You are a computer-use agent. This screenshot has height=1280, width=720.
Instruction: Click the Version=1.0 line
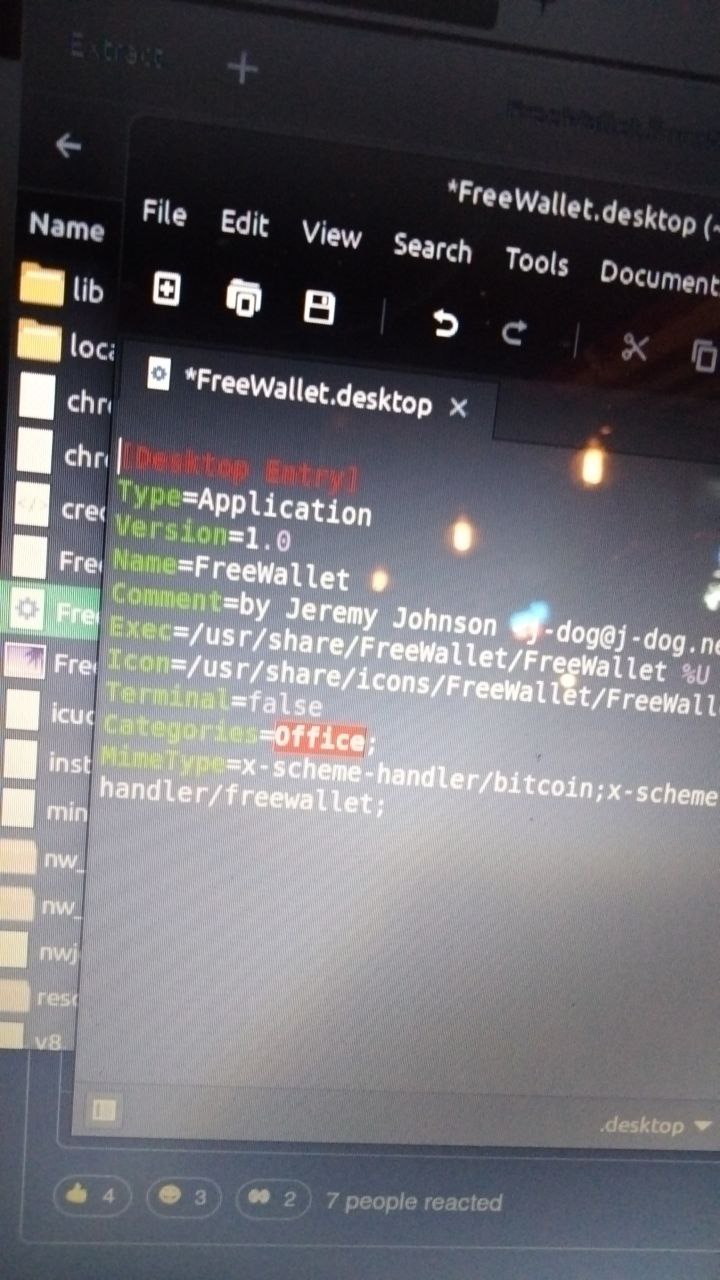[x=203, y=533]
